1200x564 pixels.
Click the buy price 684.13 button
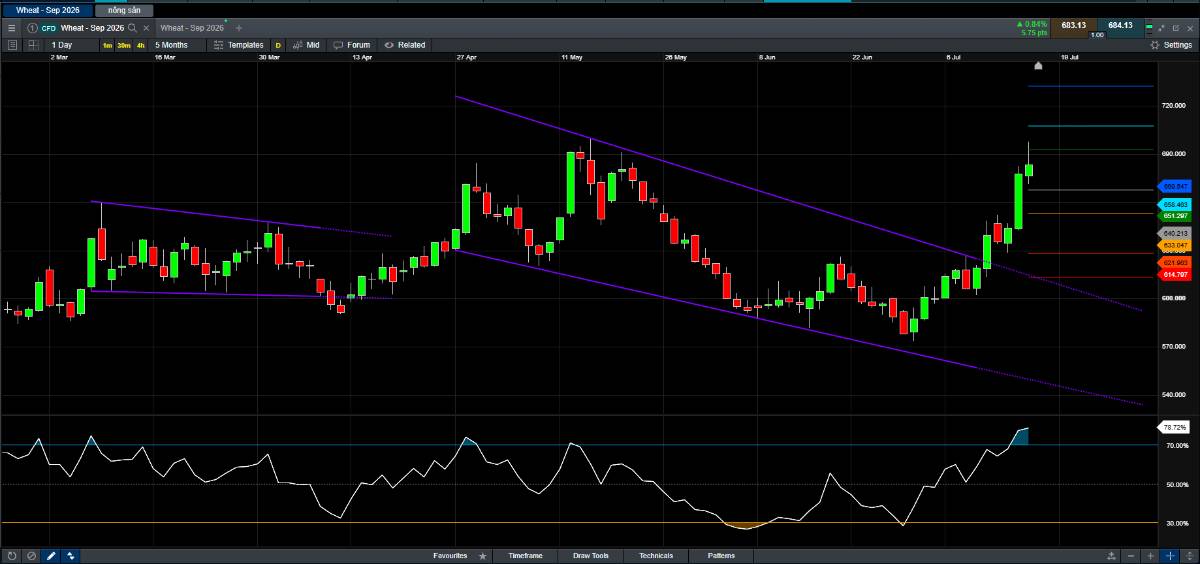coord(1119,25)
